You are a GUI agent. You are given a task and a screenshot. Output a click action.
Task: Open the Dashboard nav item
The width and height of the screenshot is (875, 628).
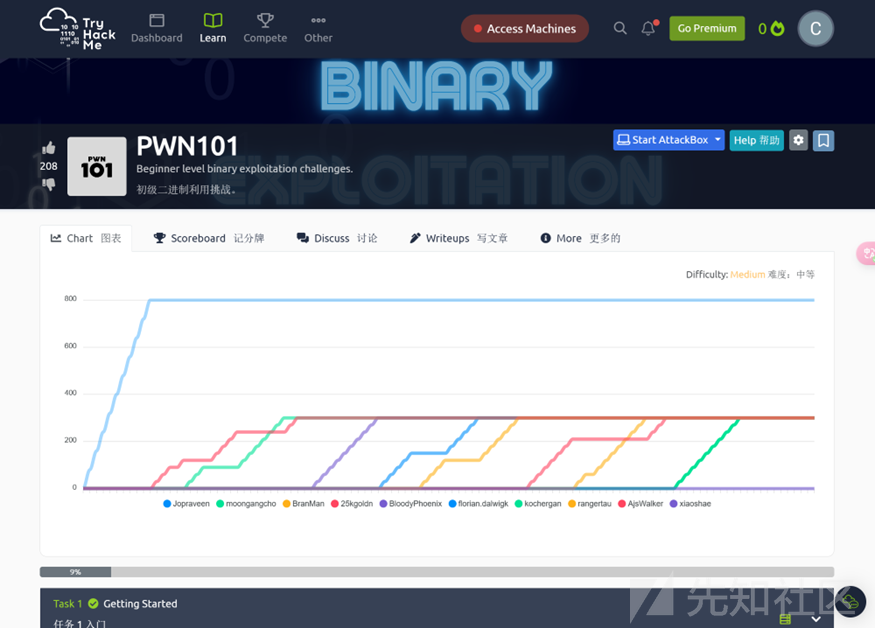point(157,28)
